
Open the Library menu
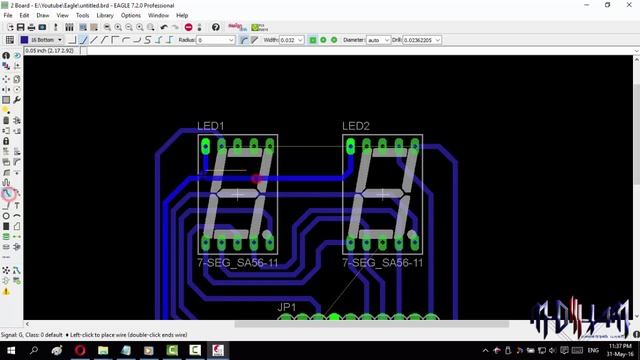click(x=105, y=16)
